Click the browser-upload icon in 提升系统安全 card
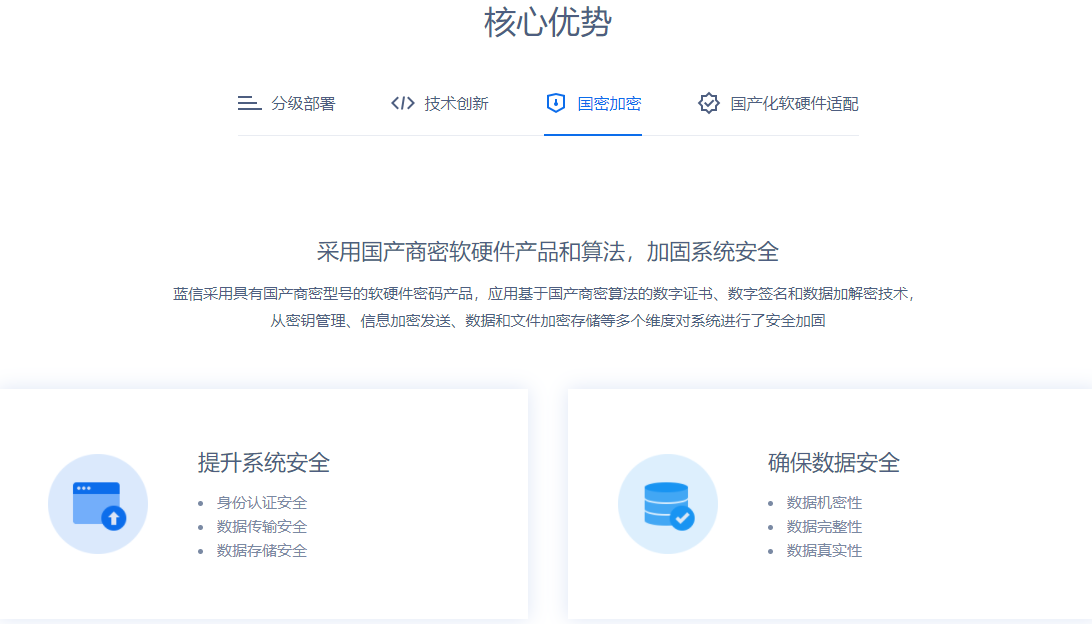 98,504
